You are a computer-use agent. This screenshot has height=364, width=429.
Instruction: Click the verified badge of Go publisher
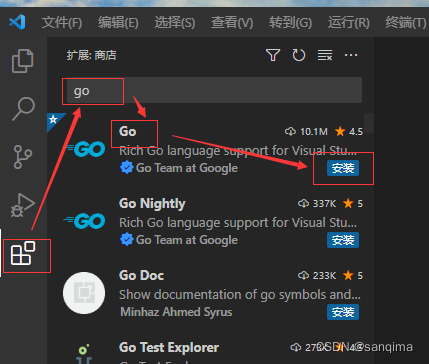click(x=127, y=168)
